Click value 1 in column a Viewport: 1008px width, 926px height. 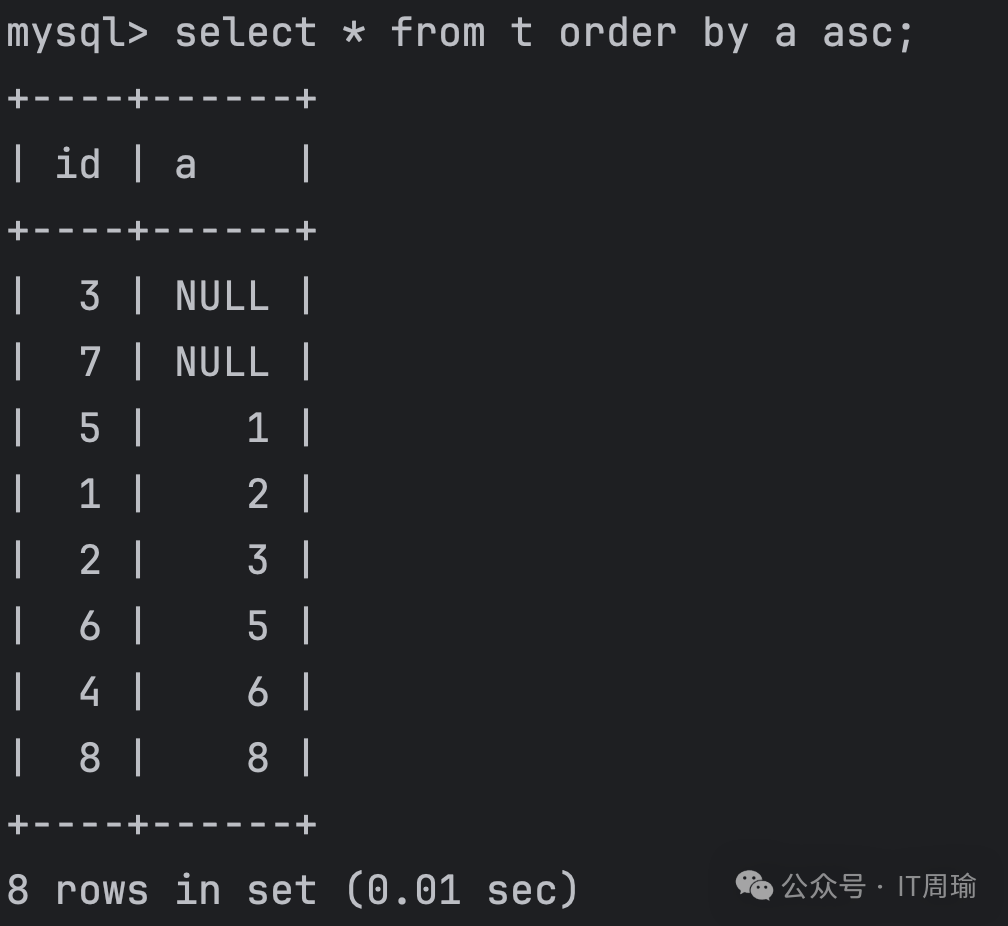click(x=258, y=428)
